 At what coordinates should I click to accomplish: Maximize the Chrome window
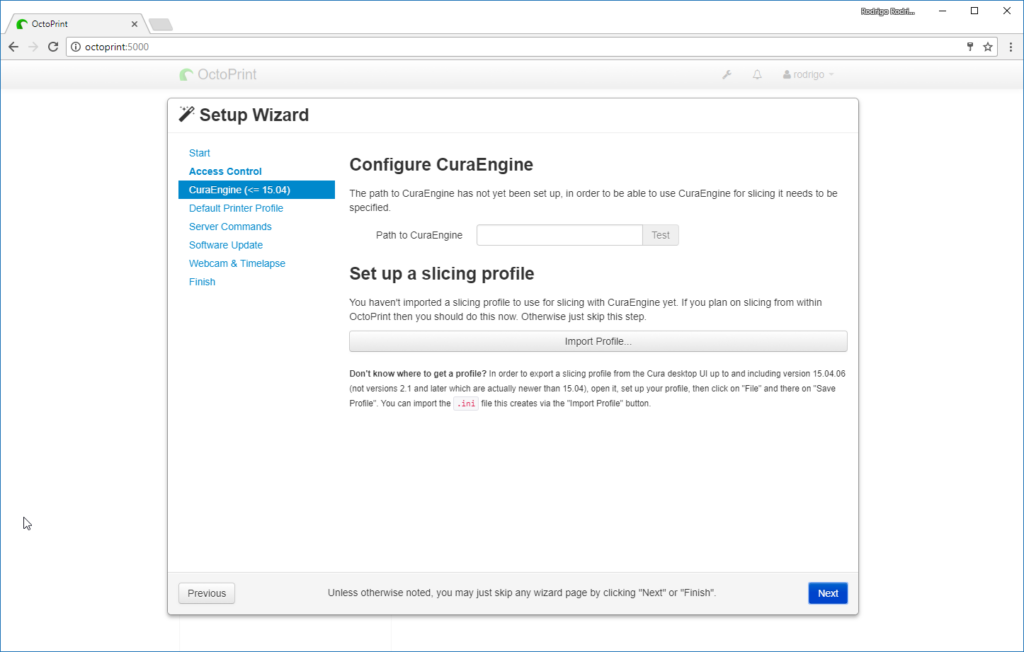pyautogui.click(x=974, y=11)
